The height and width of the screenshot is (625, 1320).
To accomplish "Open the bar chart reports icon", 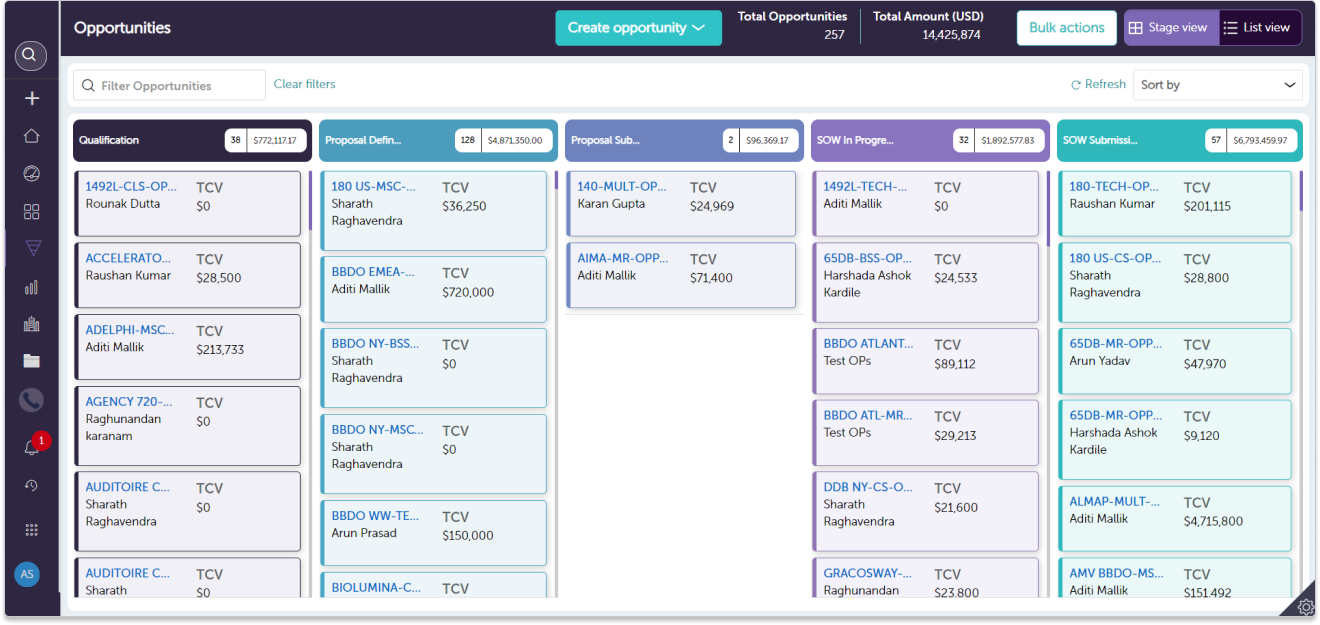I will [31, 287].
